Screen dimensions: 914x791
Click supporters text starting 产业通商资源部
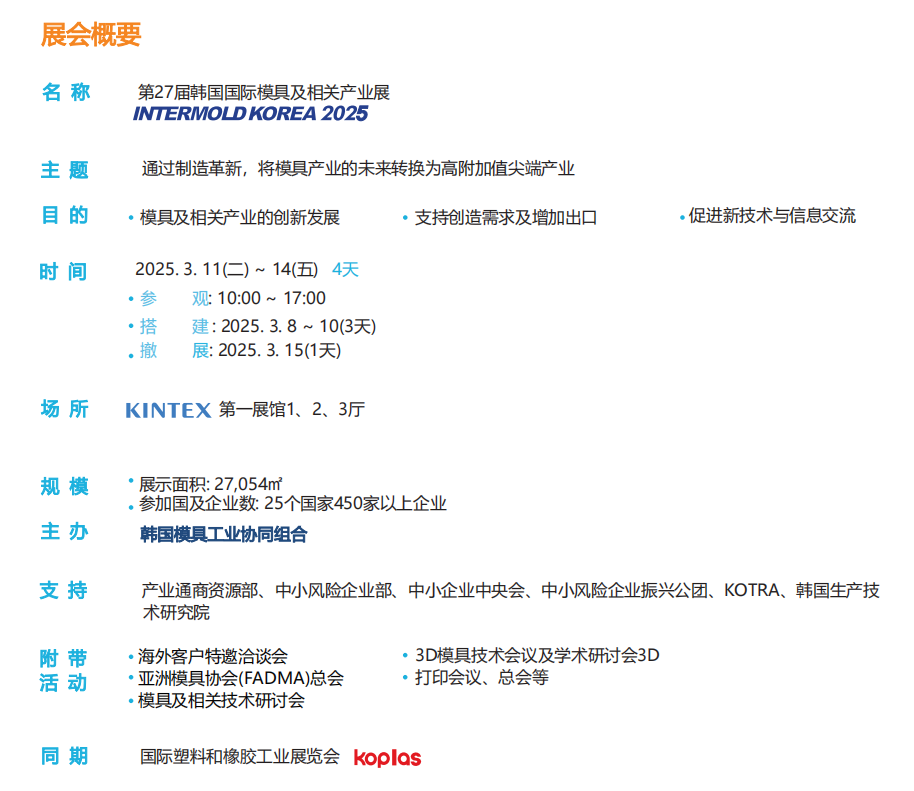click(511, 590)
